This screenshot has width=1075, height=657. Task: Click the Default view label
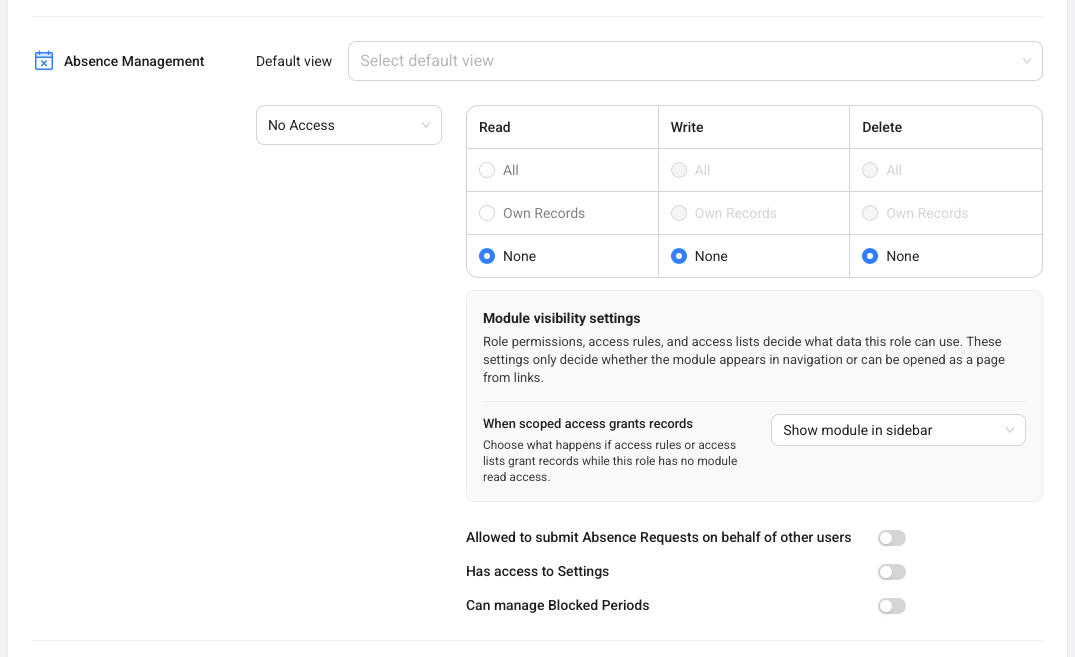pyautogui.click(x=293, y=61)
